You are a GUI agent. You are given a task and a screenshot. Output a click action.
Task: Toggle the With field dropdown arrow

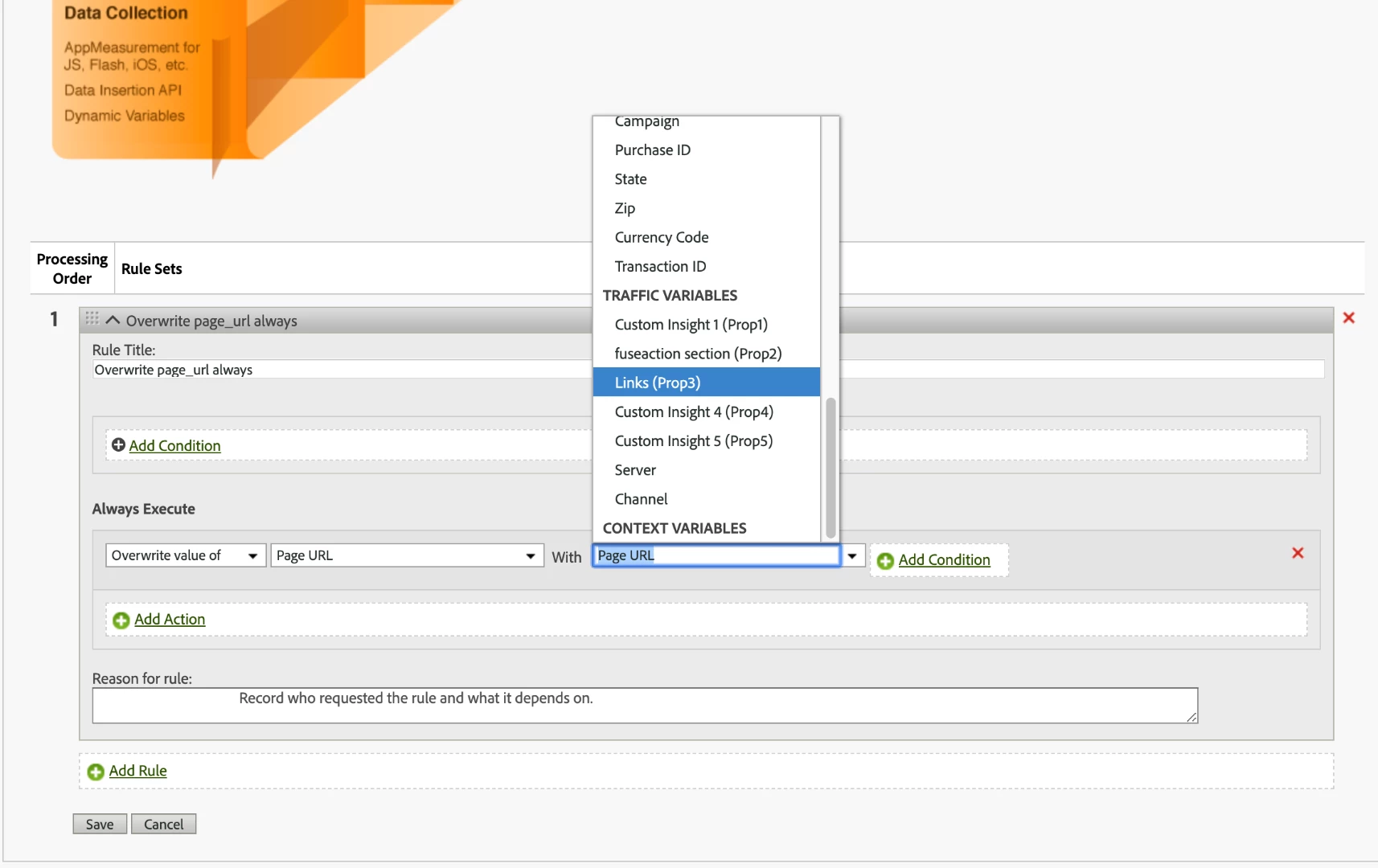(852, 555)
